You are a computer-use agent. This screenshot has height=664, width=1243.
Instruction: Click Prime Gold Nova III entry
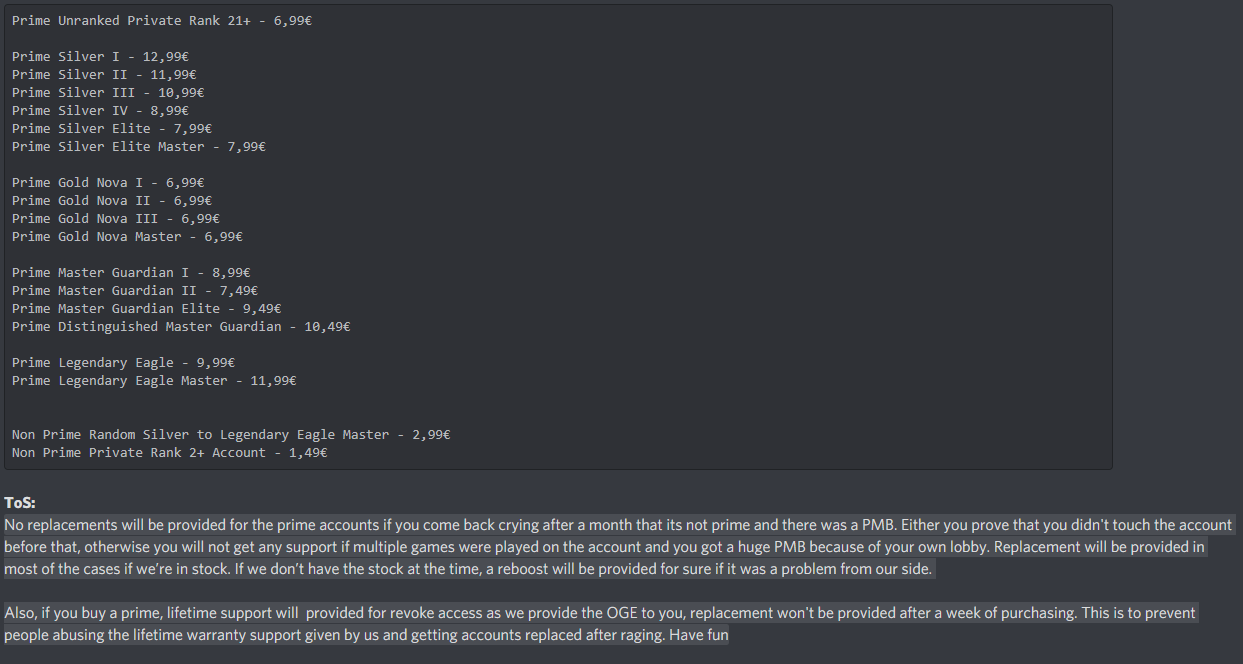[116, 219]
